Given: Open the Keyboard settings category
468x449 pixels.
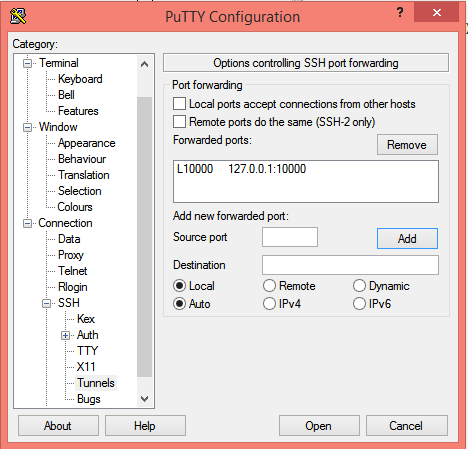Looking at the screenshot, I should tap(80, 79).
